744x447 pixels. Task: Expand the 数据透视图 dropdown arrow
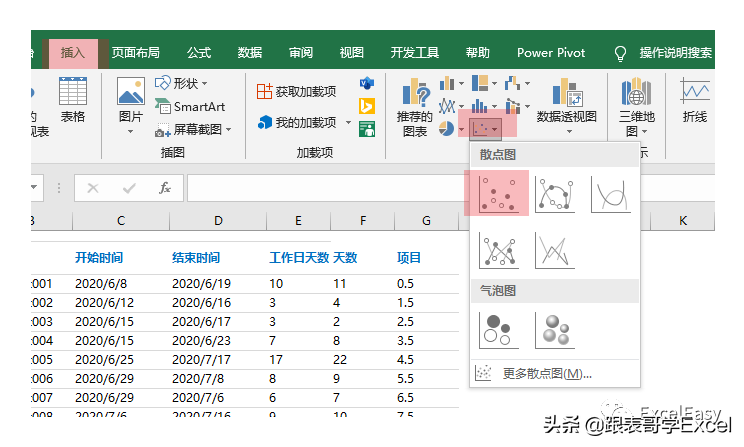(x=569, y=131)
